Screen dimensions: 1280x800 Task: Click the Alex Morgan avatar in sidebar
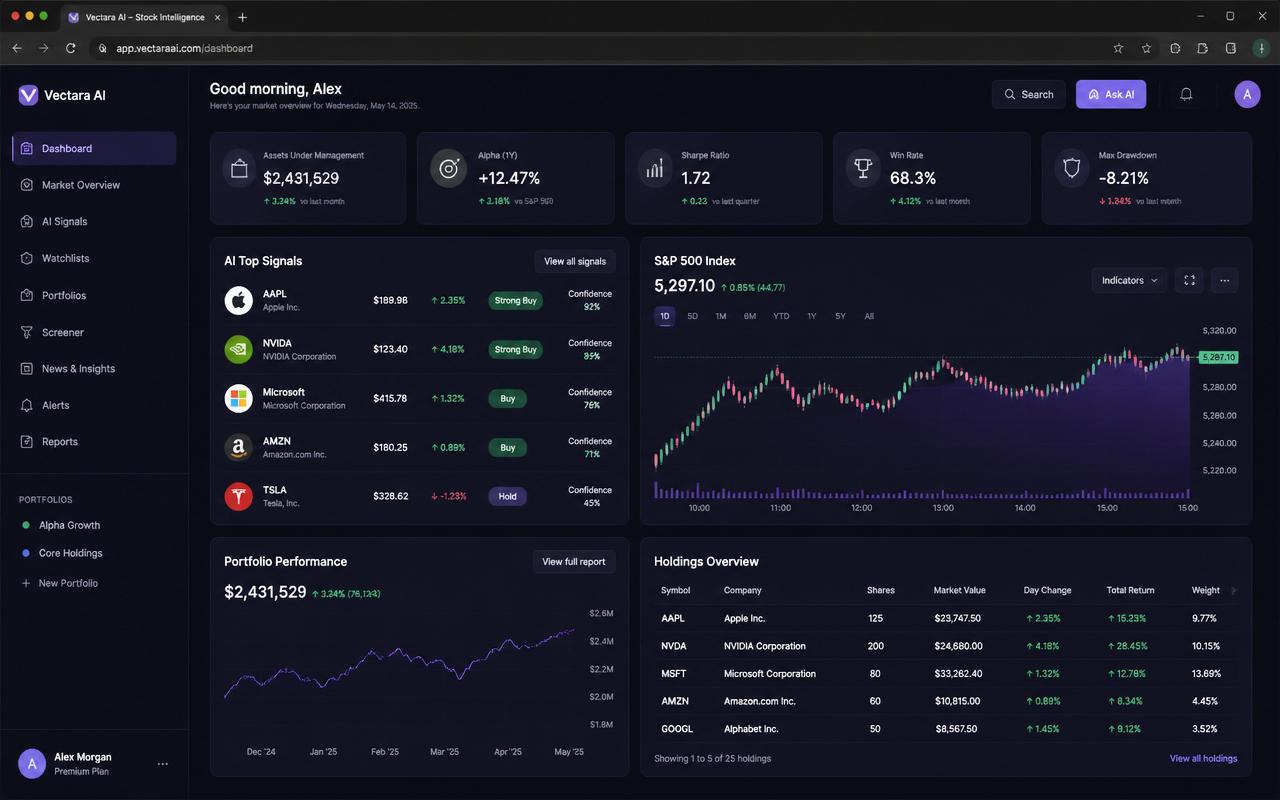32,764
